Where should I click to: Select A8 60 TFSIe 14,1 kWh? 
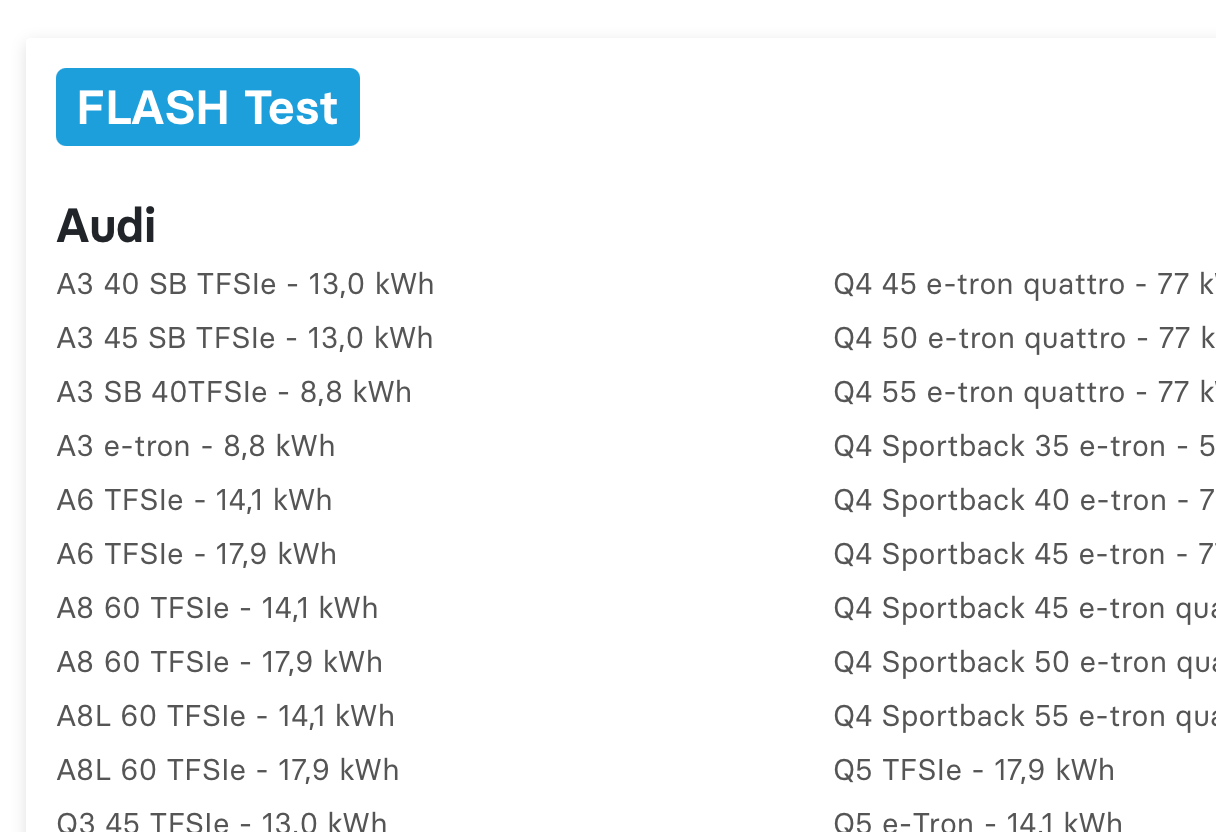217,609
